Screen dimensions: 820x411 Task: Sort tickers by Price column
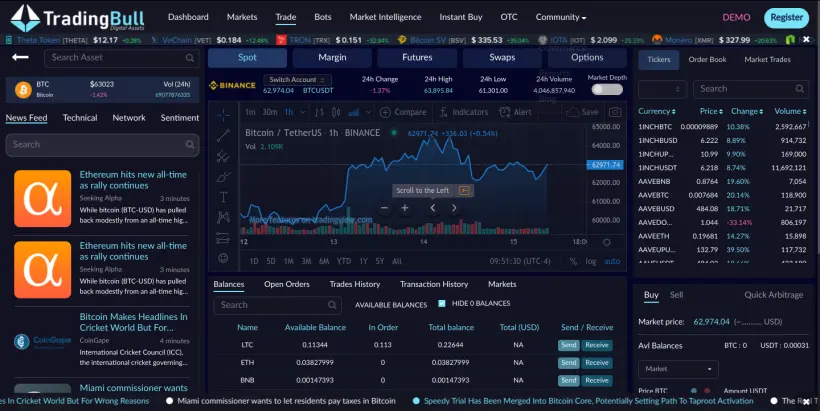click(711, 111)
